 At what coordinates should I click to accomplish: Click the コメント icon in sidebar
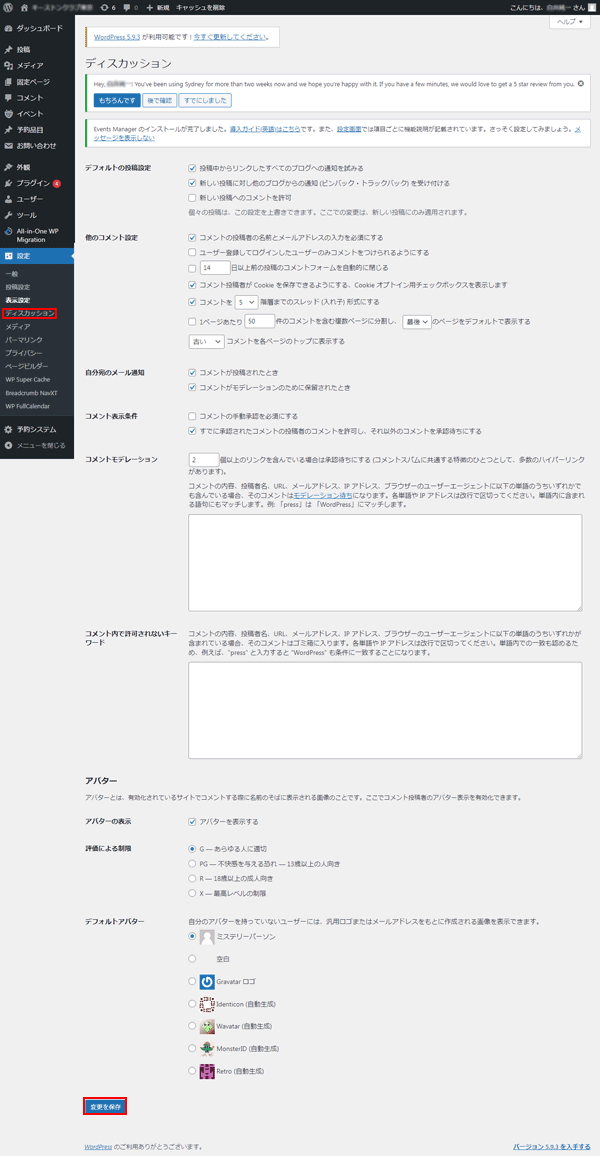tap(8, 97)
